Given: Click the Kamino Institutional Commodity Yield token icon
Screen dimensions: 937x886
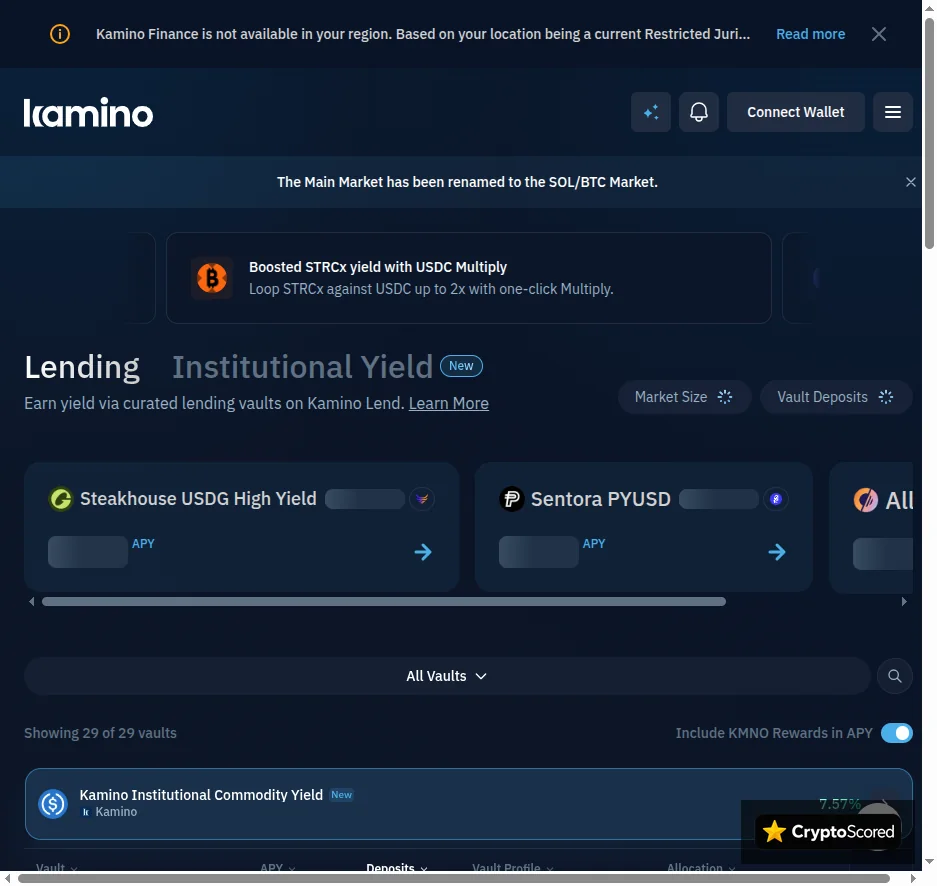Looking at the screenshot, I should [53, 804].
